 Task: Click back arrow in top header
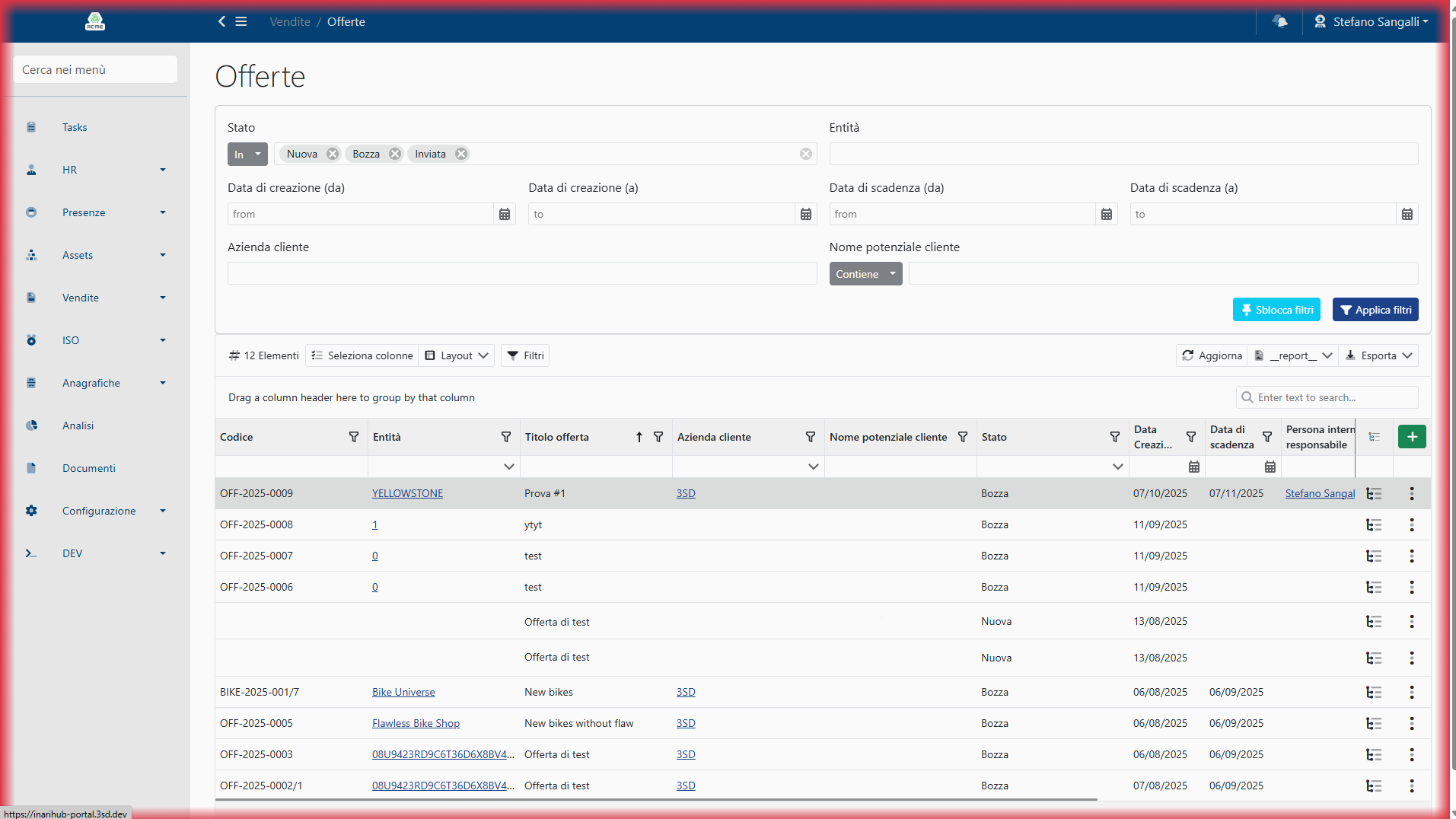coord(221,21)
